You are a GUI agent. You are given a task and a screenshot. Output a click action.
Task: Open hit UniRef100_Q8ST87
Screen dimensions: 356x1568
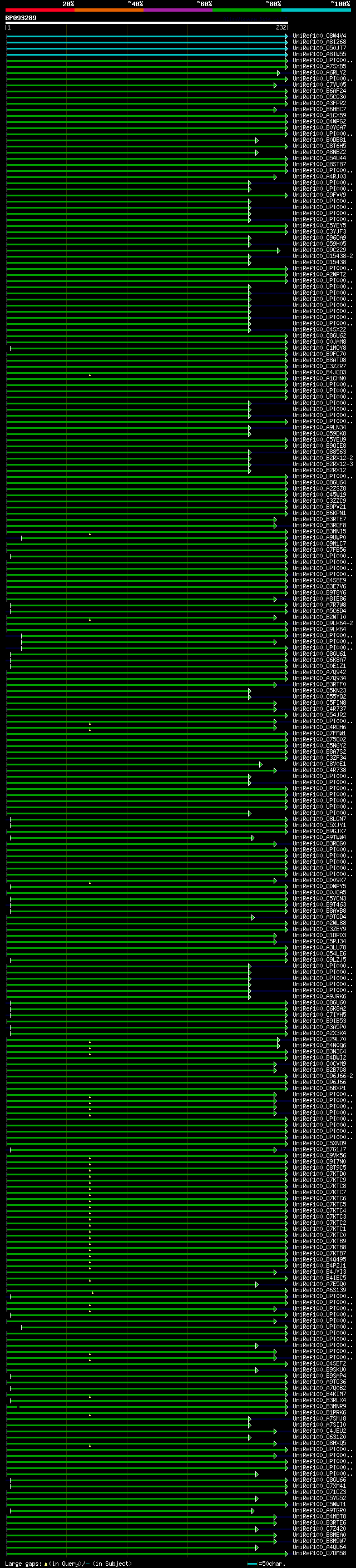319,164
